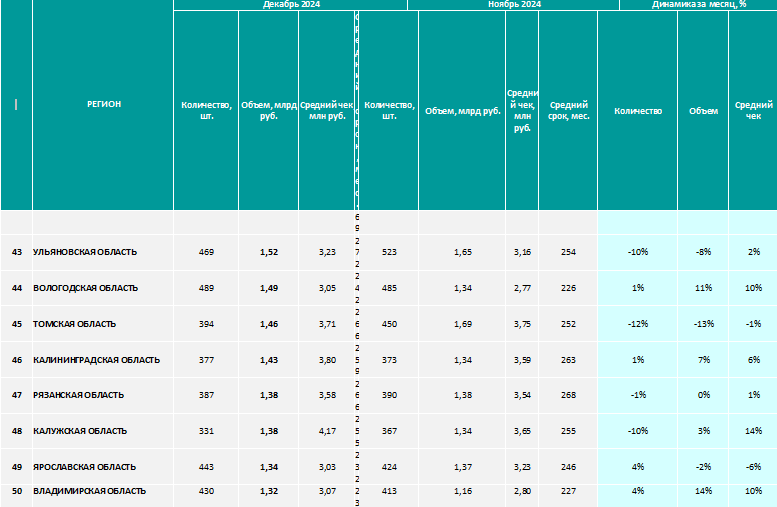Click the Динамика Количество header cell
The width and height of the screenshot is (777, 507).
point(638,110)
